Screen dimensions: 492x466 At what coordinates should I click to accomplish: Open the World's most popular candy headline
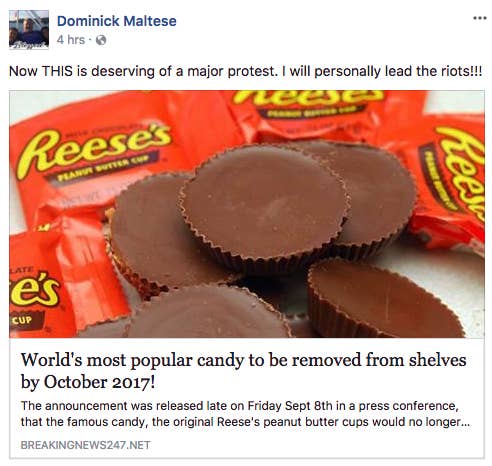click(244, 371)
